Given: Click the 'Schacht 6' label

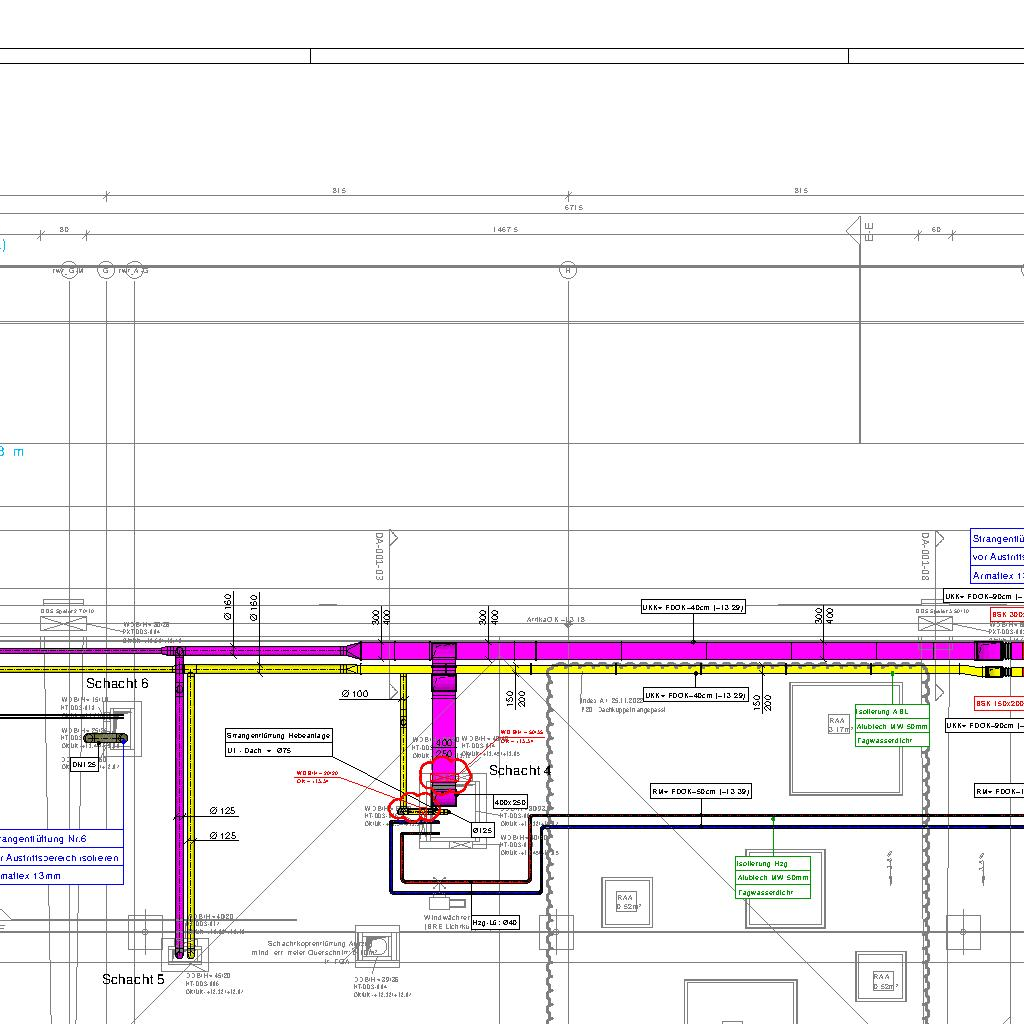Looking at the screenshot, I should tap(117, 683).
